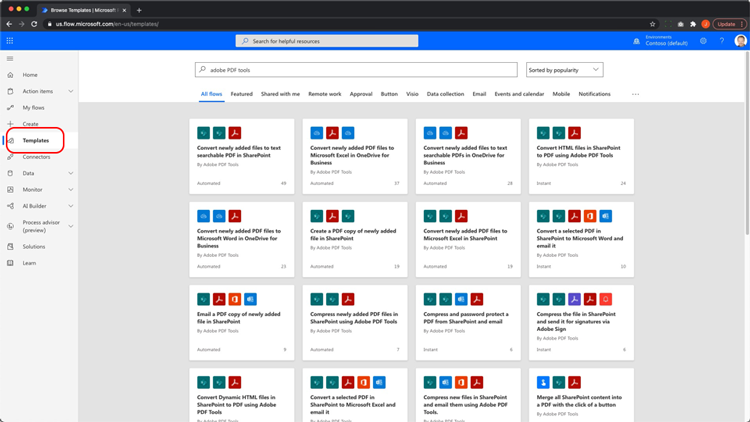This screenshot has height=422, width=750.
Task: Open the app launcher waffle icon
Action: [x=10, y=41]
